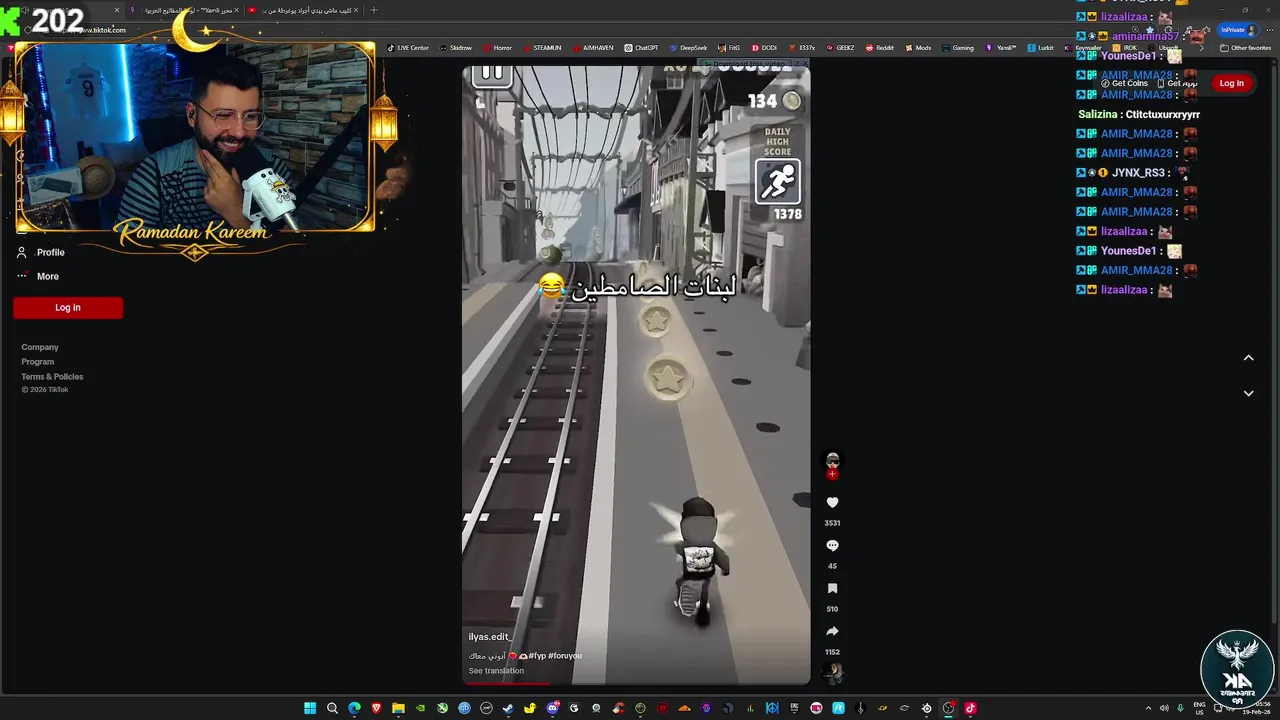Open the video comments bubble icon
This screenshot has width=1280, height=720.
(x=832, y=546)
